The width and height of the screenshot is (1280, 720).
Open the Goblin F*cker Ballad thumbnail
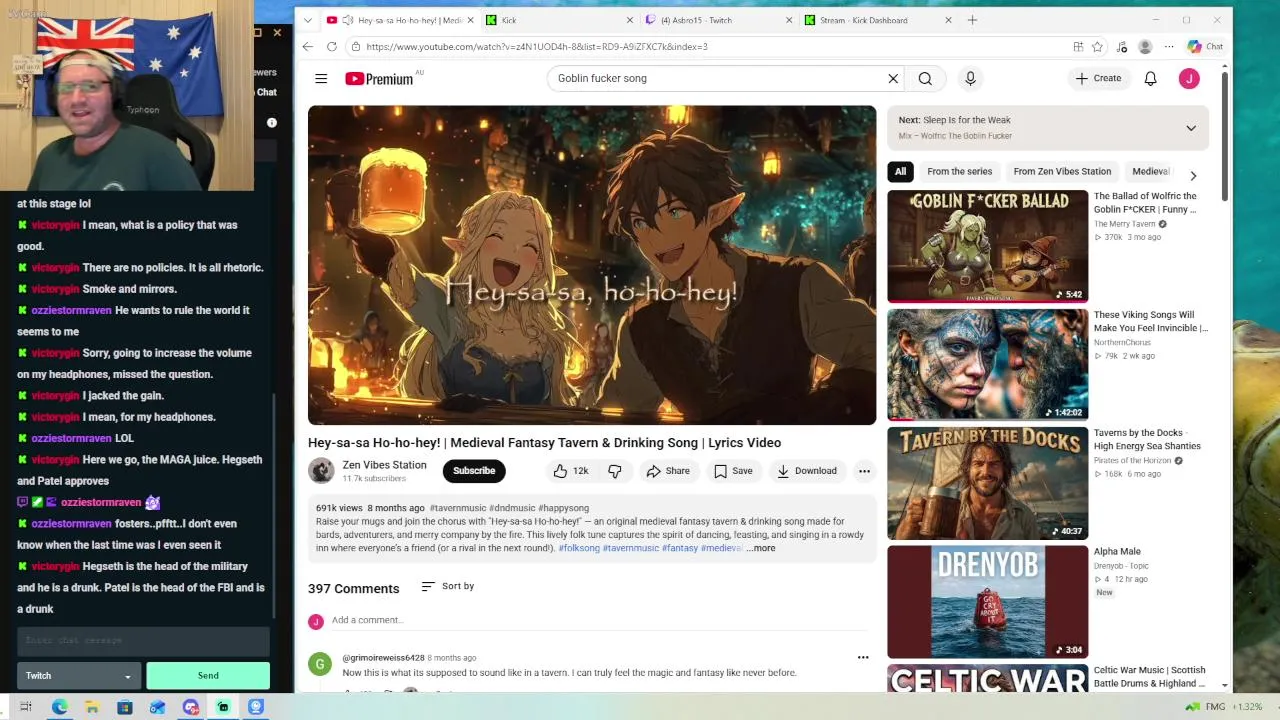point(987,246)
